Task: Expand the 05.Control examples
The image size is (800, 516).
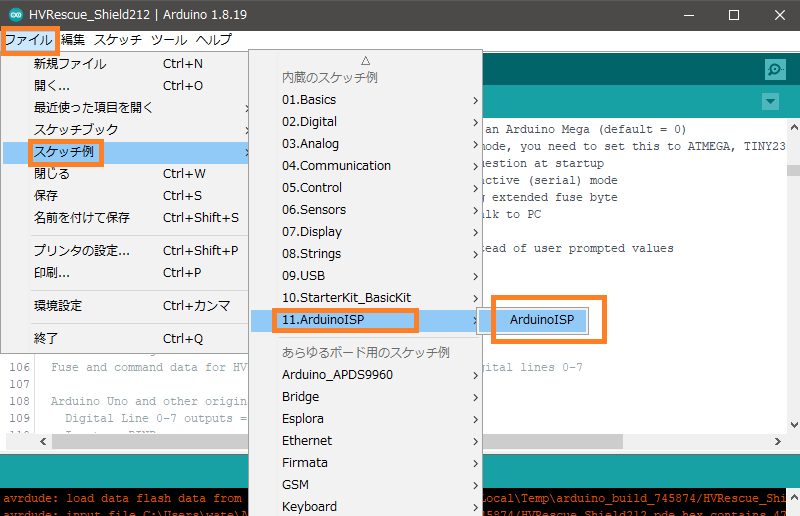Action: 366,188
